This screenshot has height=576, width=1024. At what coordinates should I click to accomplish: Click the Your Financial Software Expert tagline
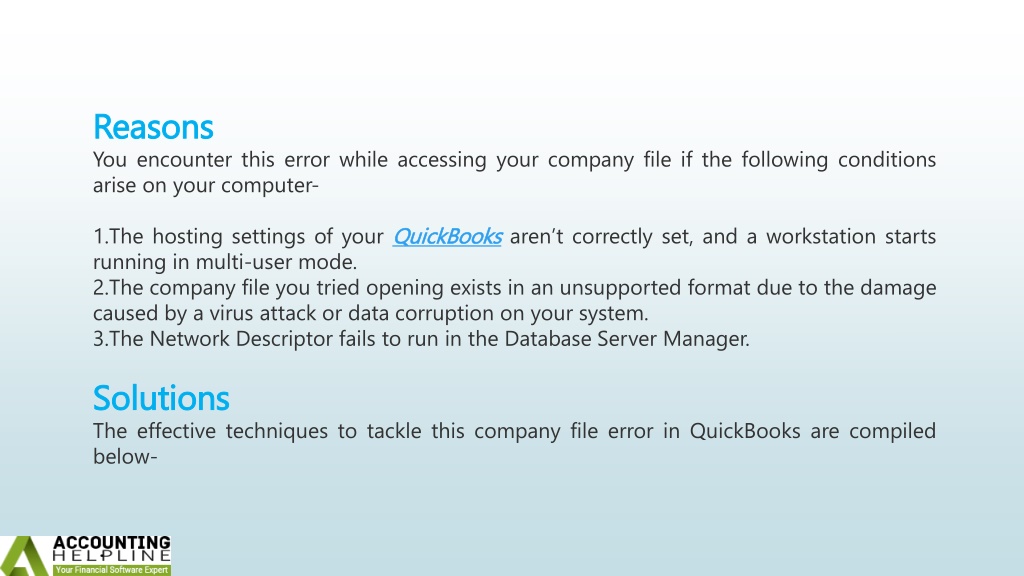(112, 569)
